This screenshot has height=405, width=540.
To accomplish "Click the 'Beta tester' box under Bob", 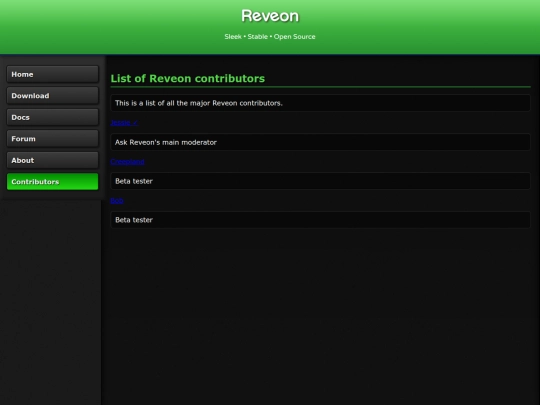I will [320, 220].
